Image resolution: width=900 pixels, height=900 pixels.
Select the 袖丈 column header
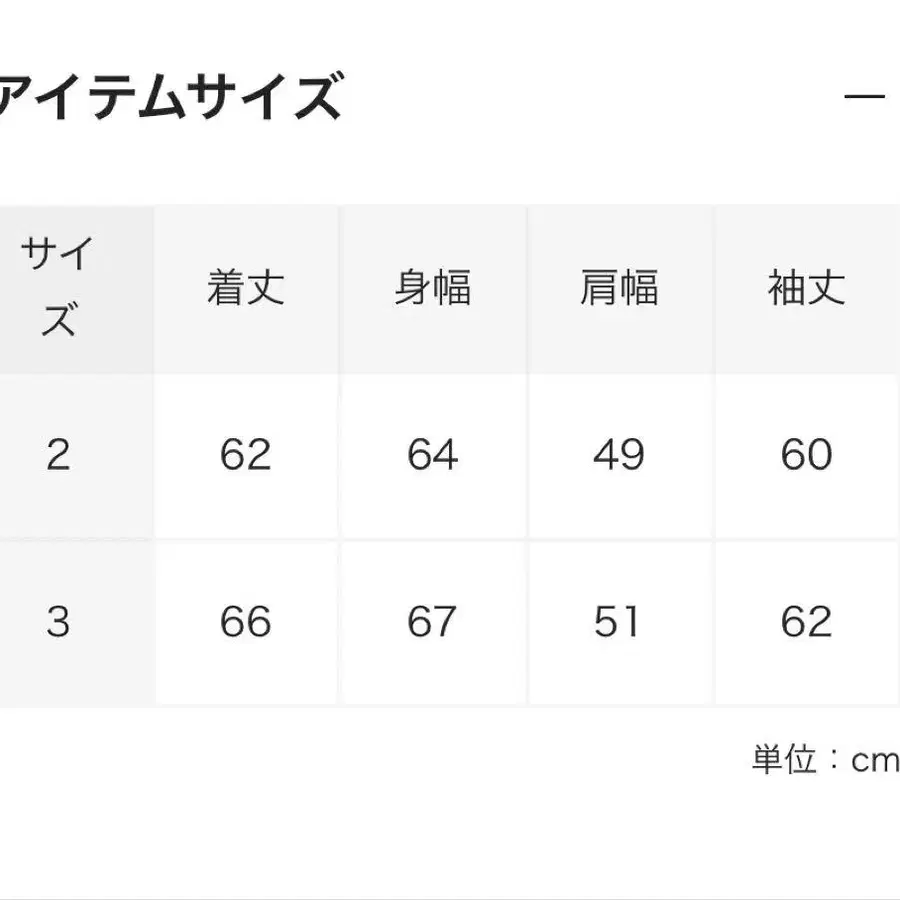806,289
